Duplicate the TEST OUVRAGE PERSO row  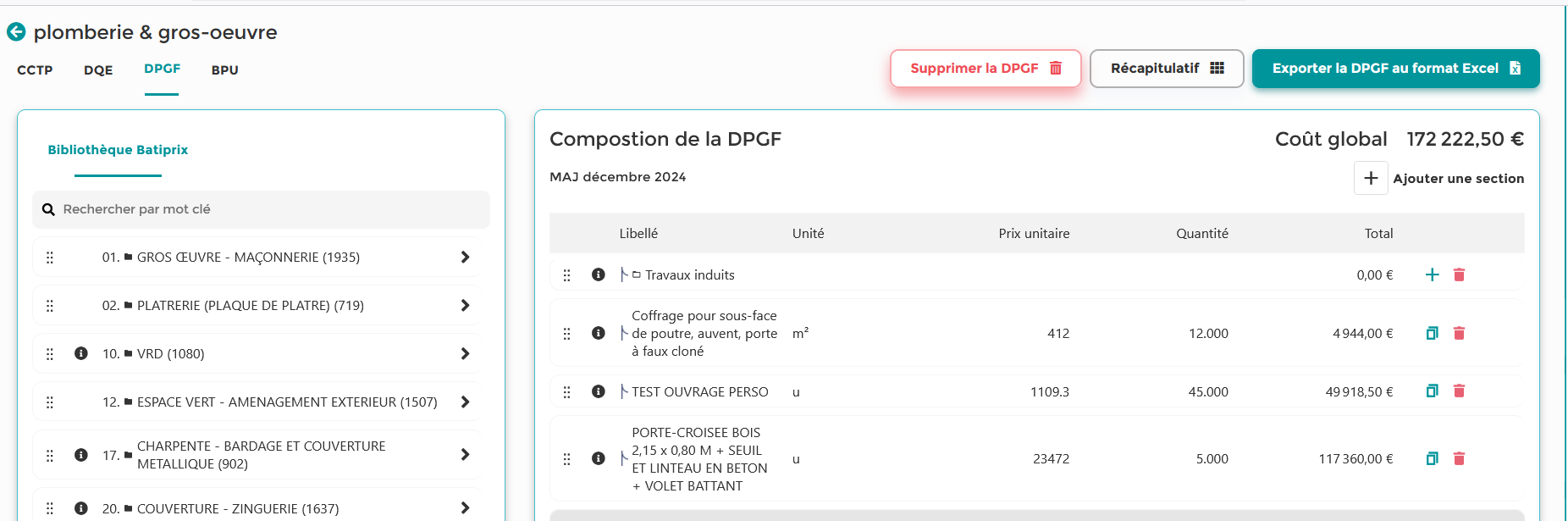[x=1433, y=391]
